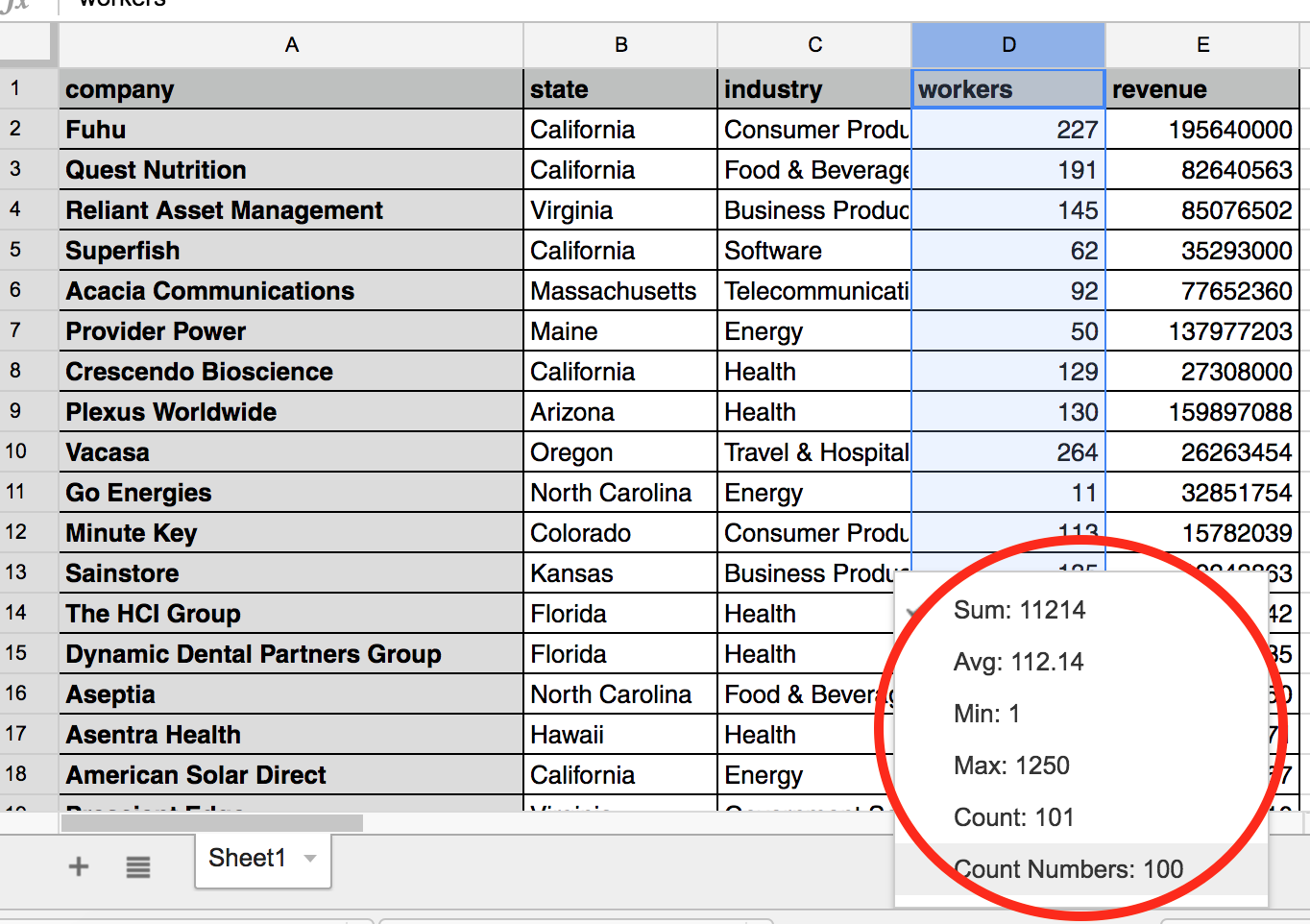The width and height of the screenshot is (1310, 924).
Task: Select 'Dynamic Dental Partners Group' cell
Action: point(291,654)
